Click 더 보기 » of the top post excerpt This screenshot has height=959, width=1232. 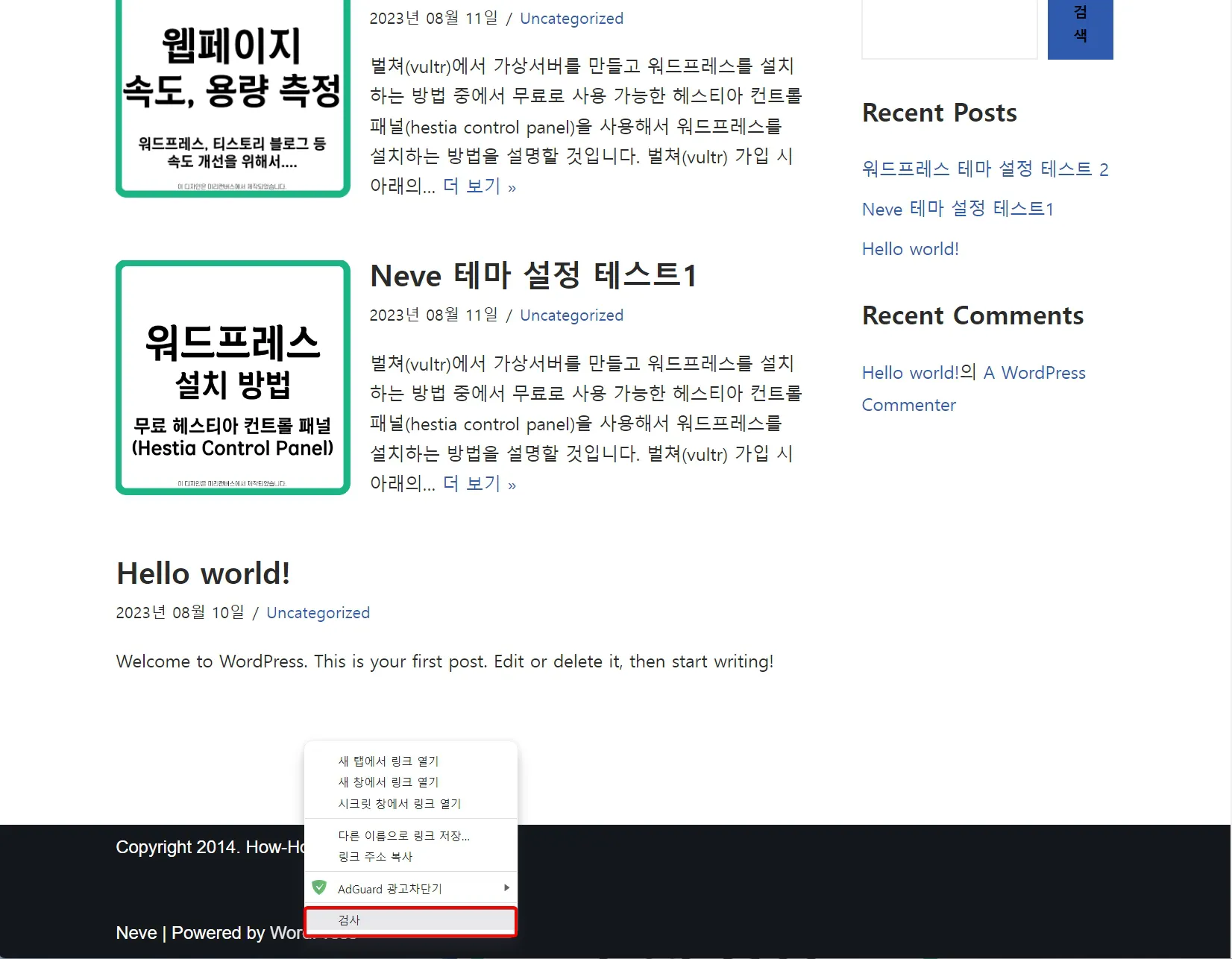(480, 186)
